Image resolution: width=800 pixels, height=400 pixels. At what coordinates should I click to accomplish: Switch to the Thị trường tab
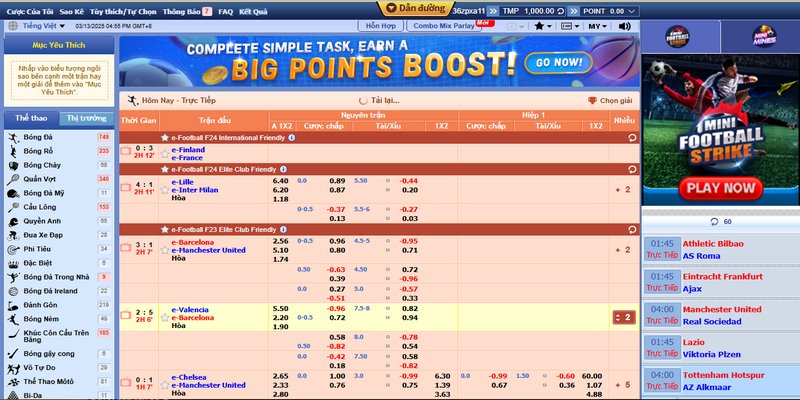(86, 119)
